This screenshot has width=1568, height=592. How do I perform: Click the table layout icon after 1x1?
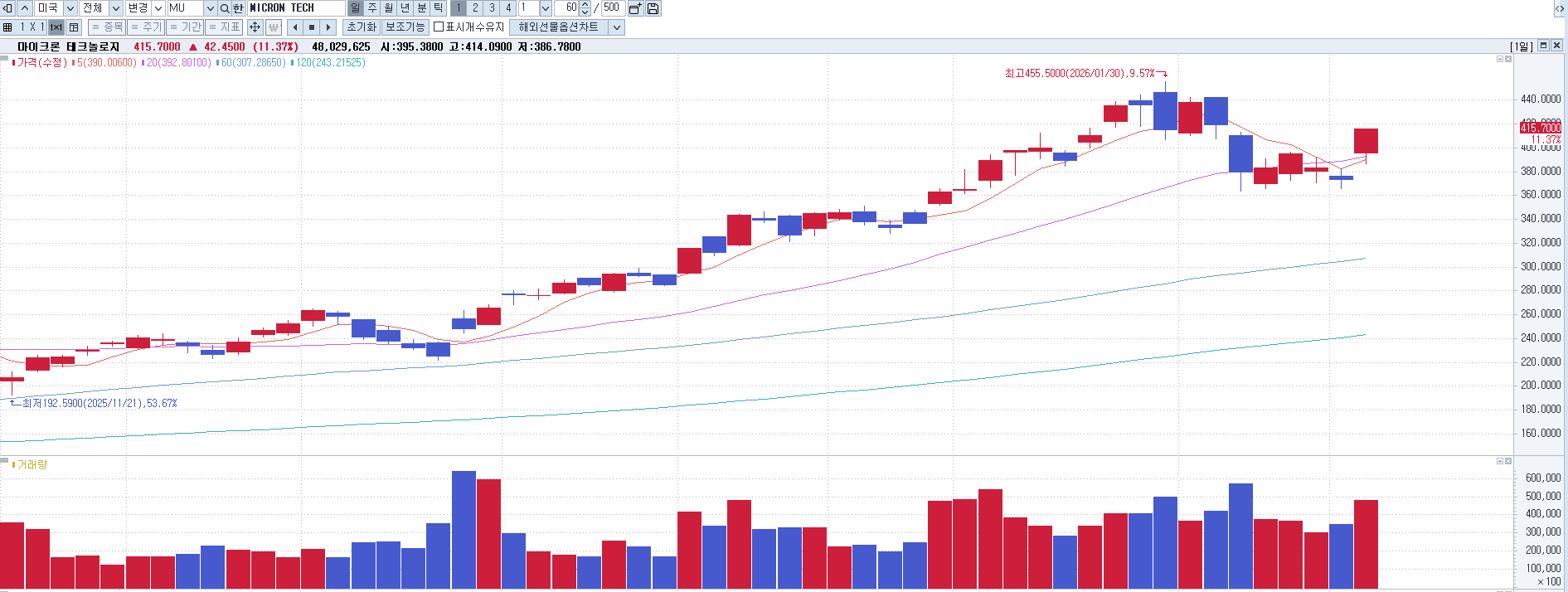coord(74,27)
